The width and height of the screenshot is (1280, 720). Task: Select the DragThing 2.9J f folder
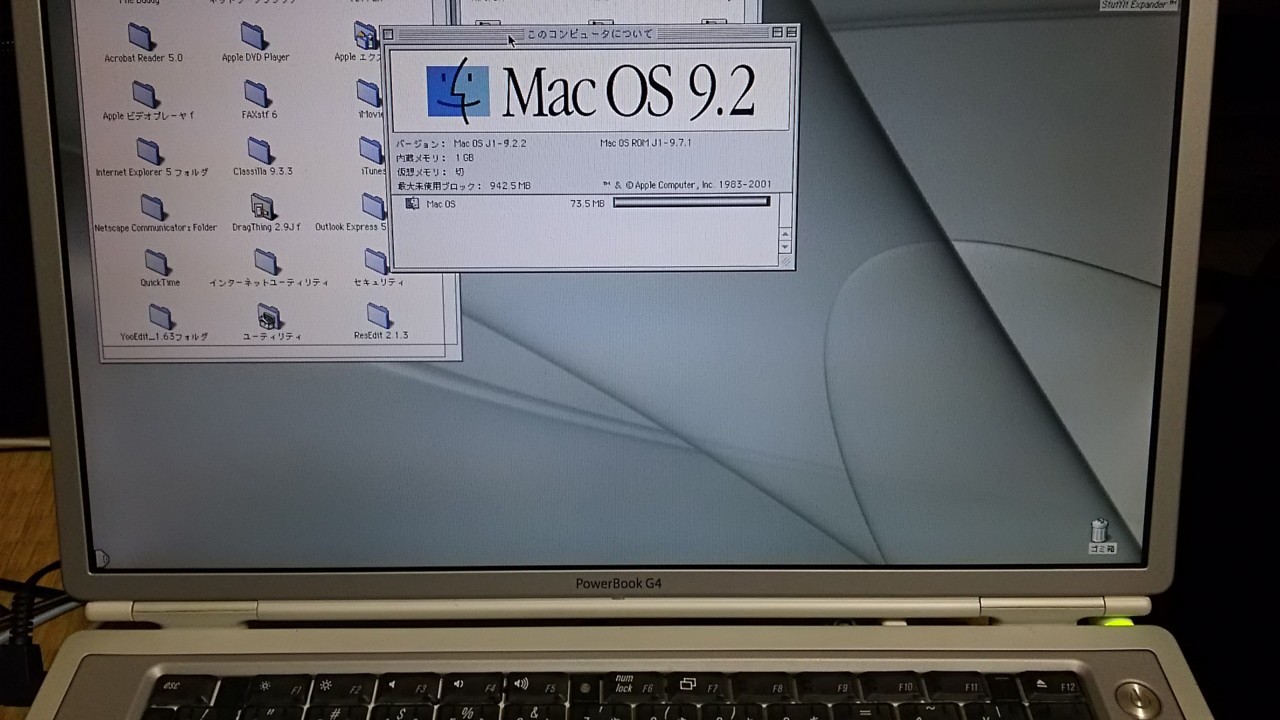coord(263,207)
